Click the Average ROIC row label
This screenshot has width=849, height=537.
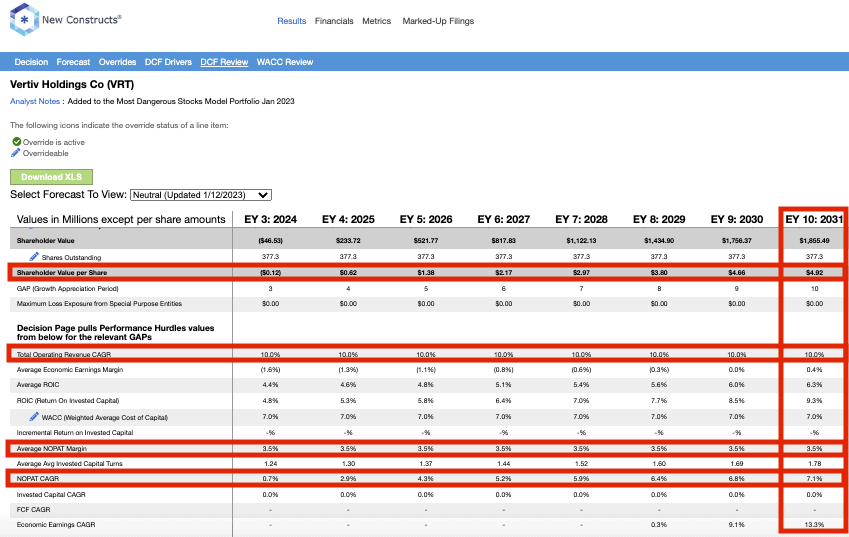pyautogui.click(x=38, y=385)
